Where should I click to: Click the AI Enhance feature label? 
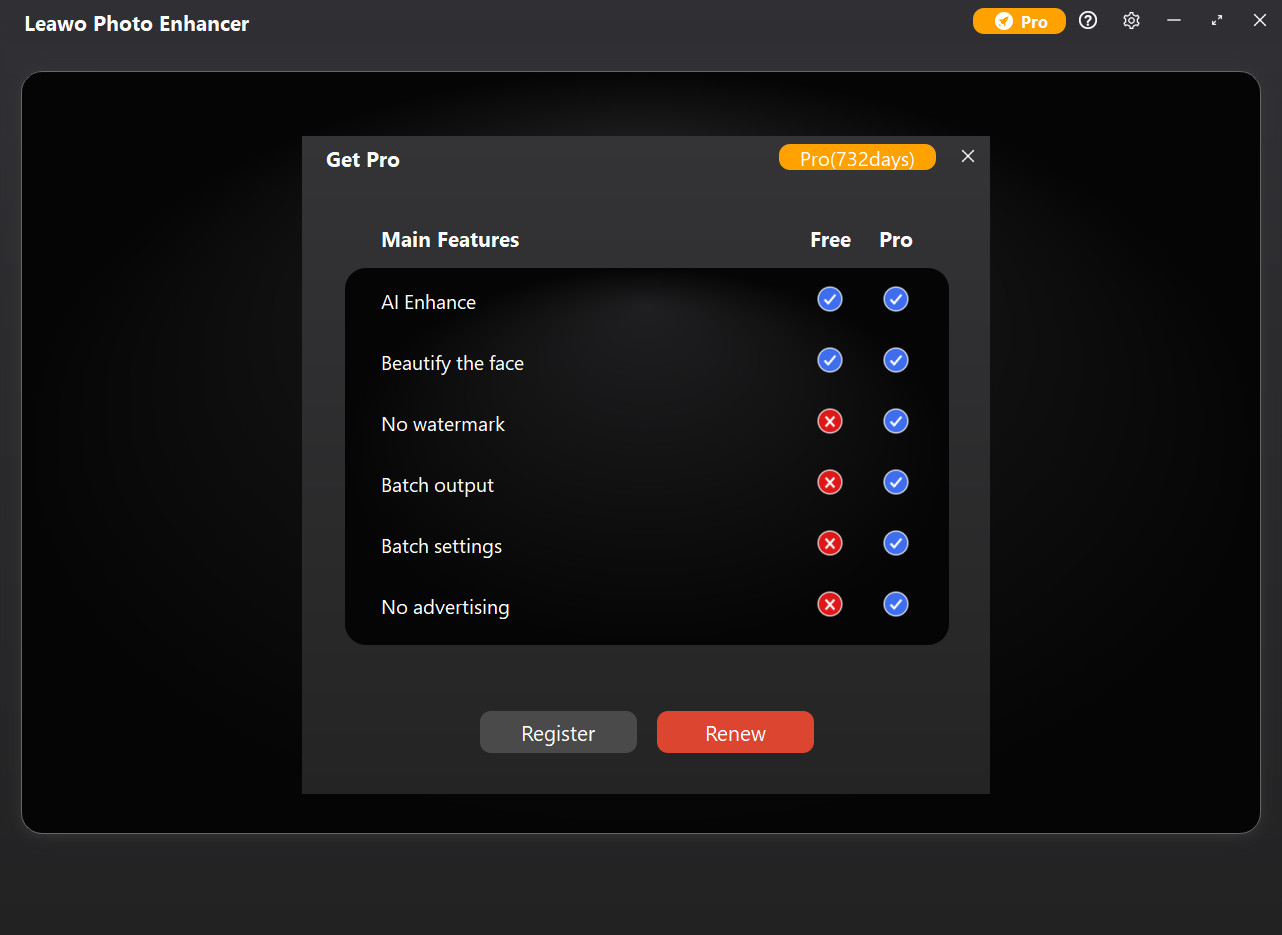(428, 302)
